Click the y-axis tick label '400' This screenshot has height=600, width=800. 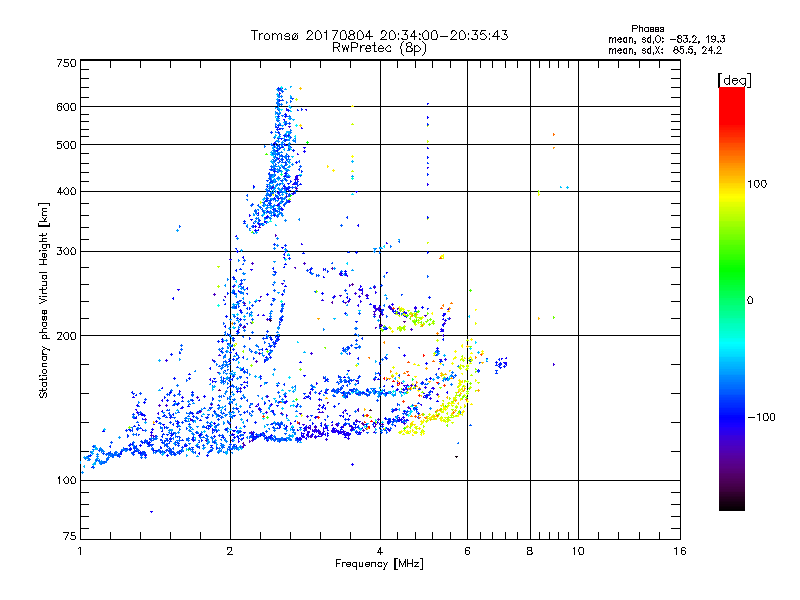click(x=66, y=192)
